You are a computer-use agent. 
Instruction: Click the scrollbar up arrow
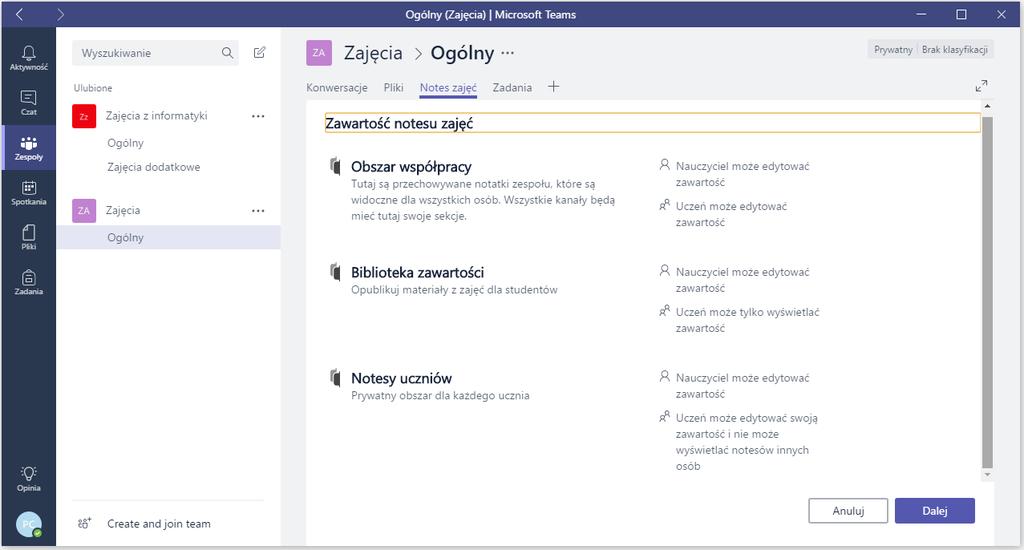[987, 106]
